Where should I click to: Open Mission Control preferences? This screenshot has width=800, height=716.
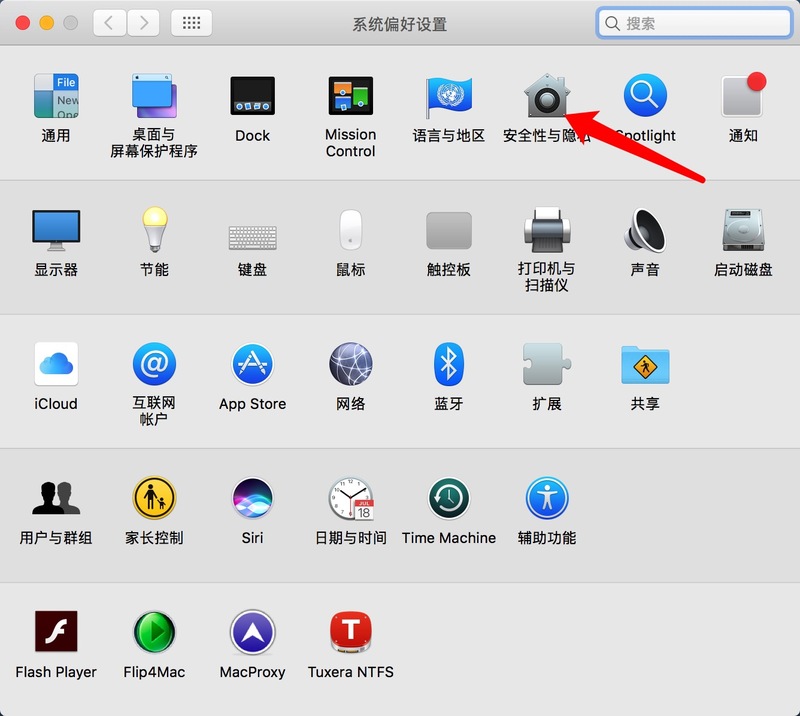click(351, 96)
